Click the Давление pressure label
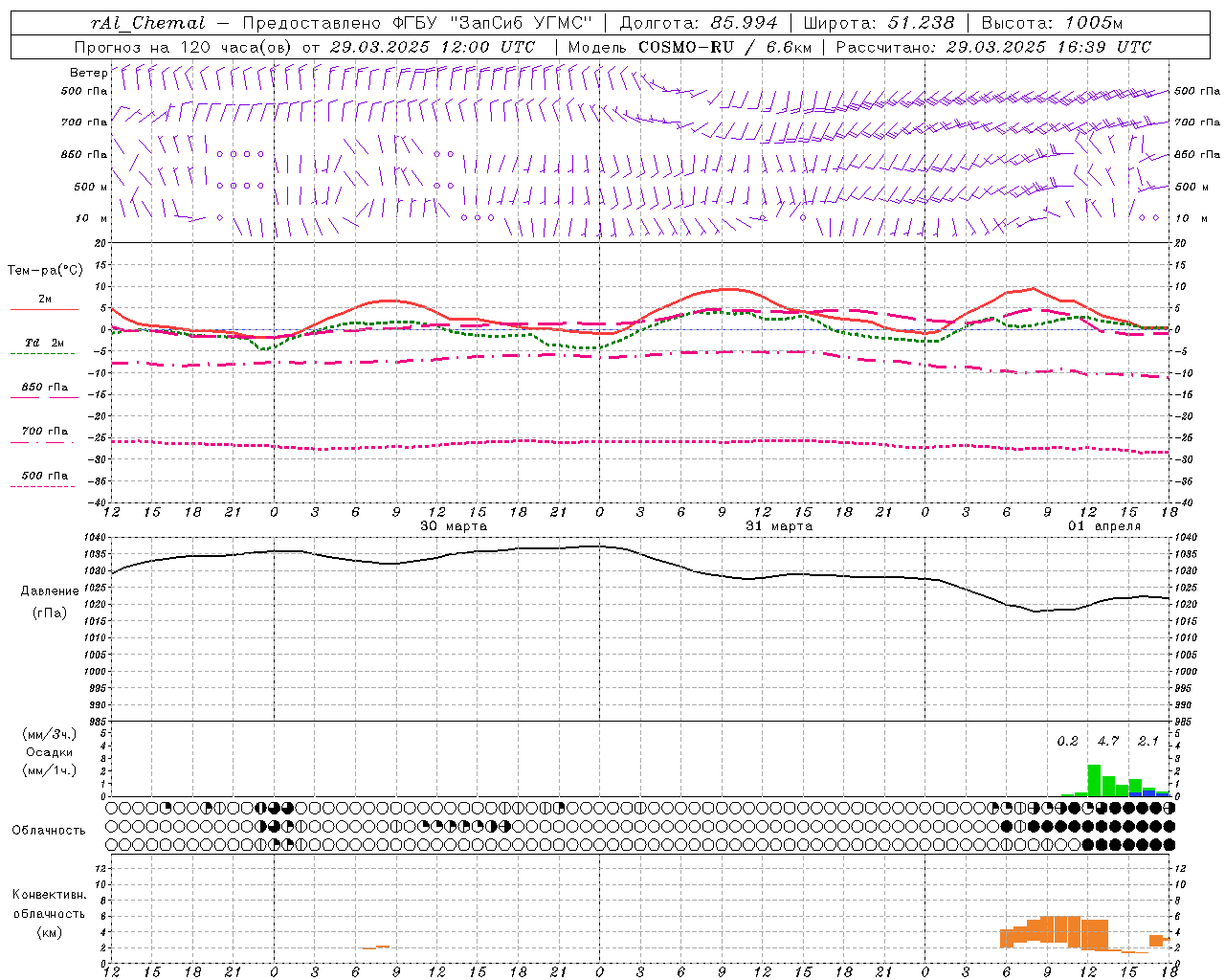The width and height of the screenshot is (1225, 980). 50,591
